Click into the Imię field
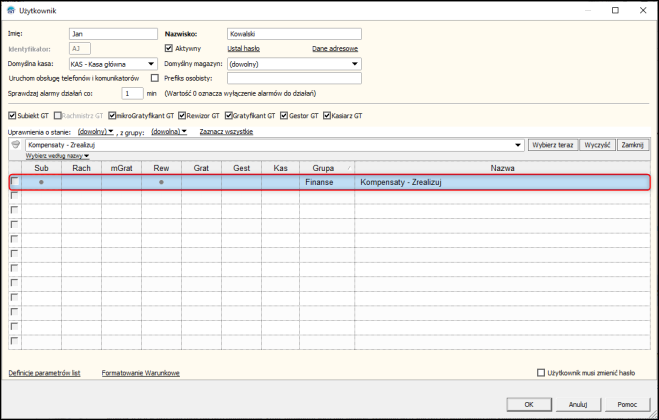The image size is (659, 420). tap(113, 34)
